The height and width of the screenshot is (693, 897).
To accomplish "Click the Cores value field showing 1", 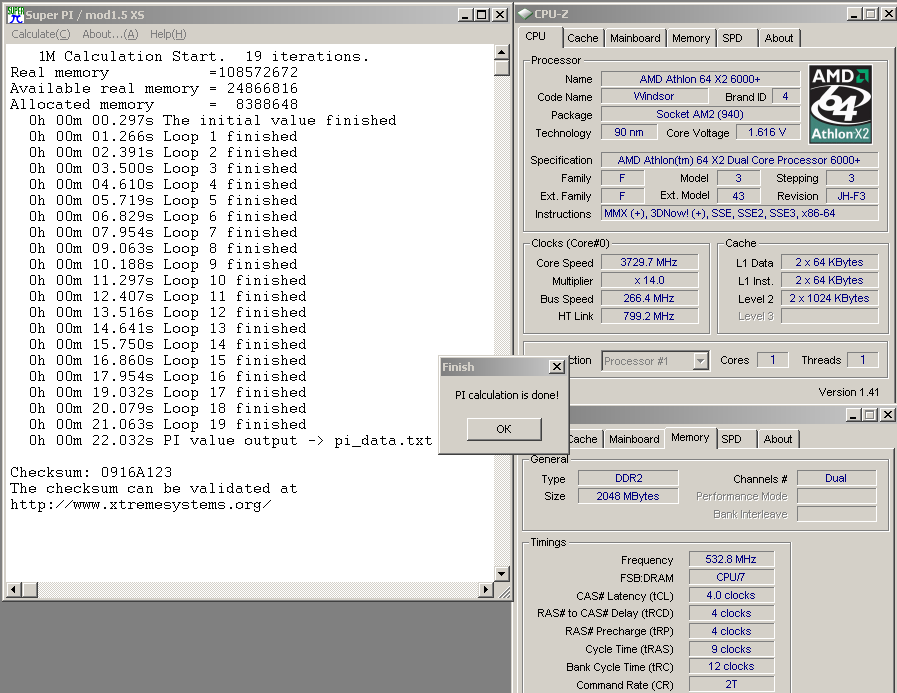I will coord(772,360).
